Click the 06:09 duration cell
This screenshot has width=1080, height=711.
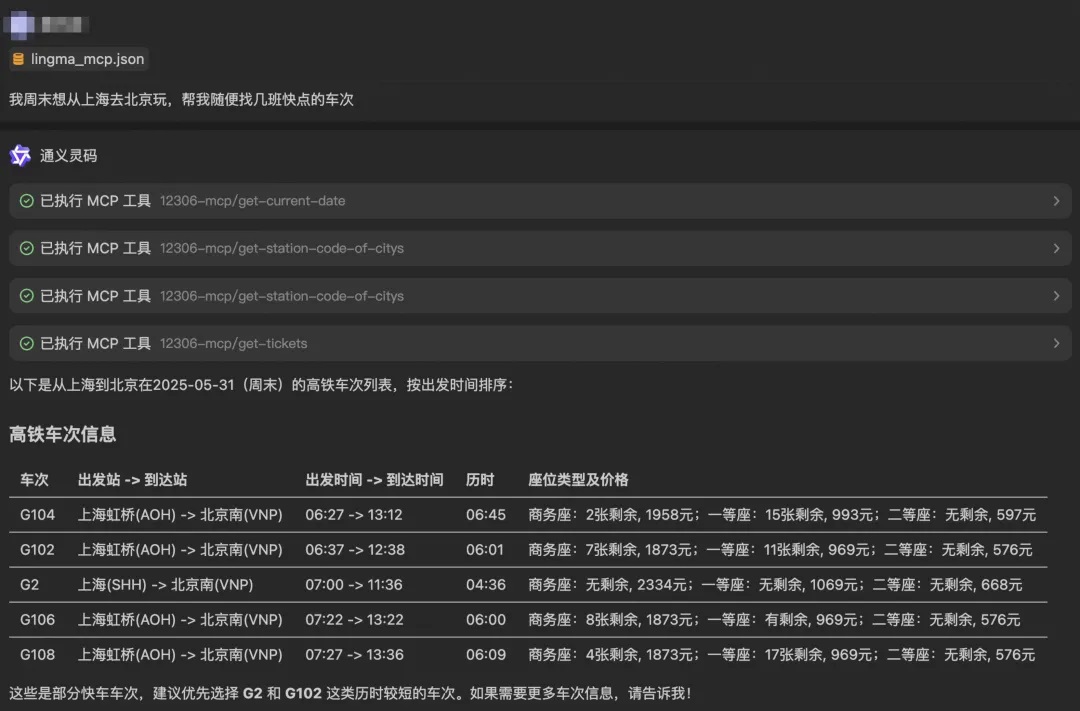(486, 655)
